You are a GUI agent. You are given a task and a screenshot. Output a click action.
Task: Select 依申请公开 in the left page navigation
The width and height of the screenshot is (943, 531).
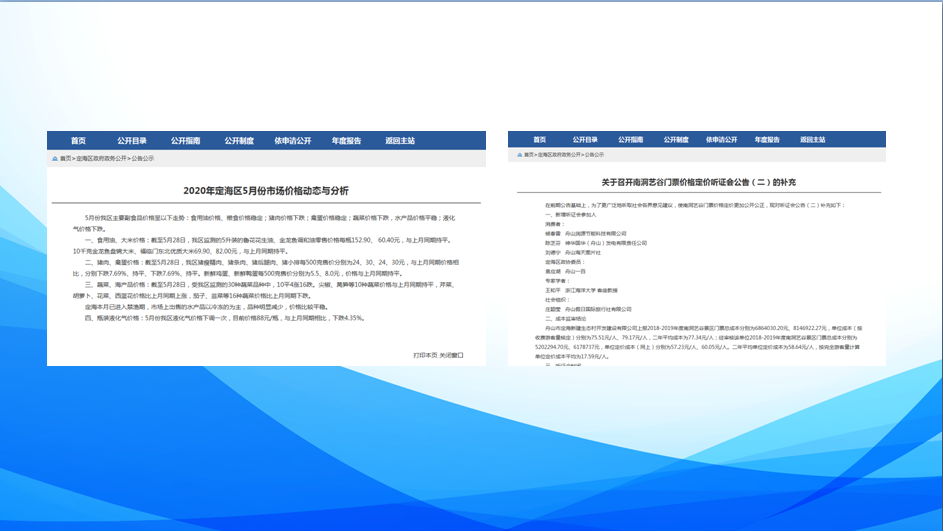click(x=293, y=141)
